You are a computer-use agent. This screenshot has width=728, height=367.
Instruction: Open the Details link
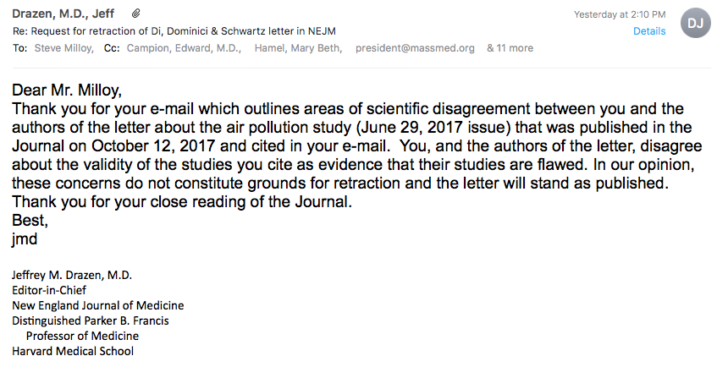point(649,31)
